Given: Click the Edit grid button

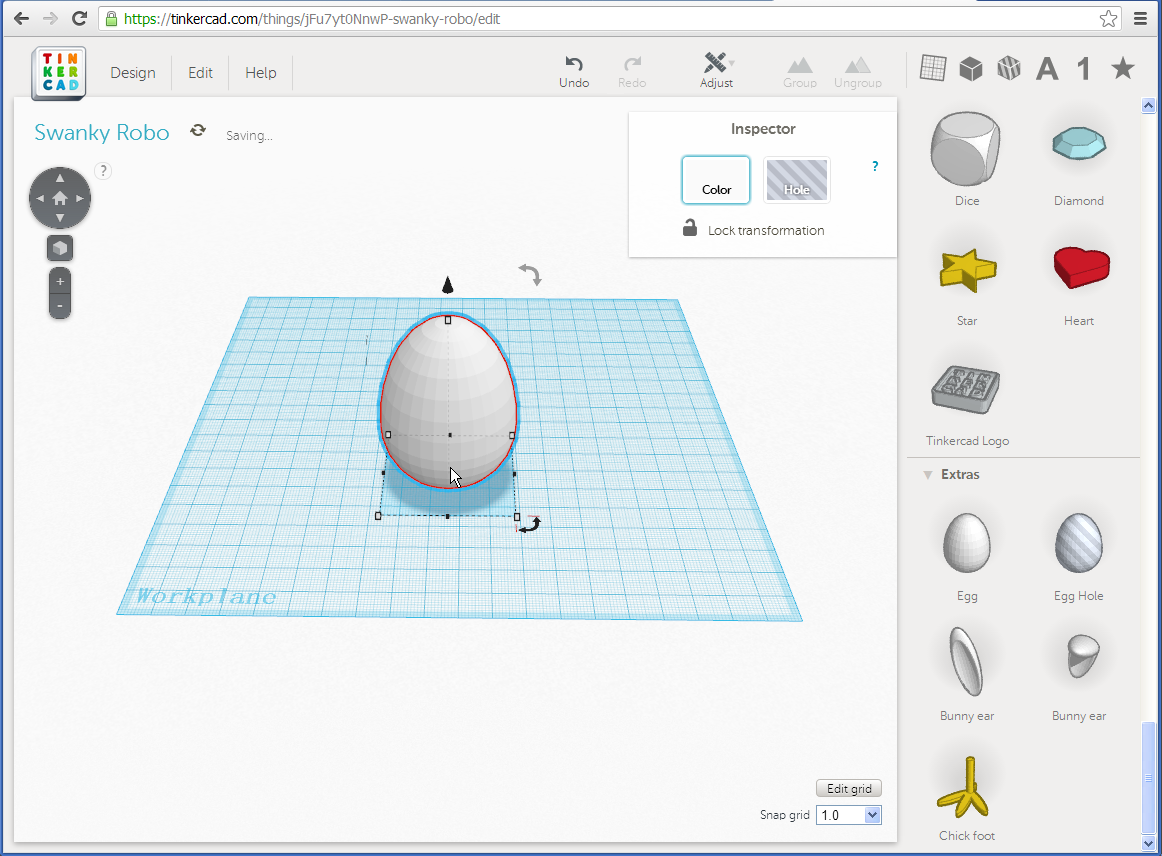Looking at the screenshot, I should 848,789.
